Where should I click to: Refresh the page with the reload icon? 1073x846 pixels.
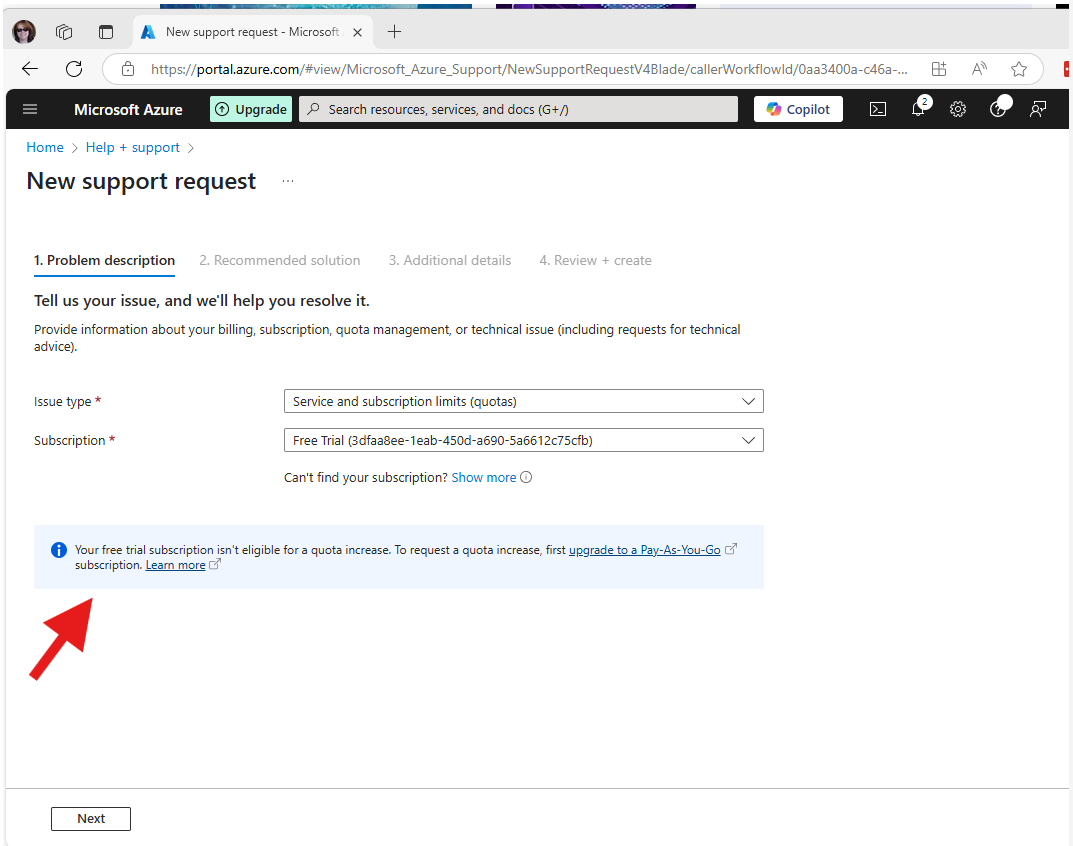74,69
